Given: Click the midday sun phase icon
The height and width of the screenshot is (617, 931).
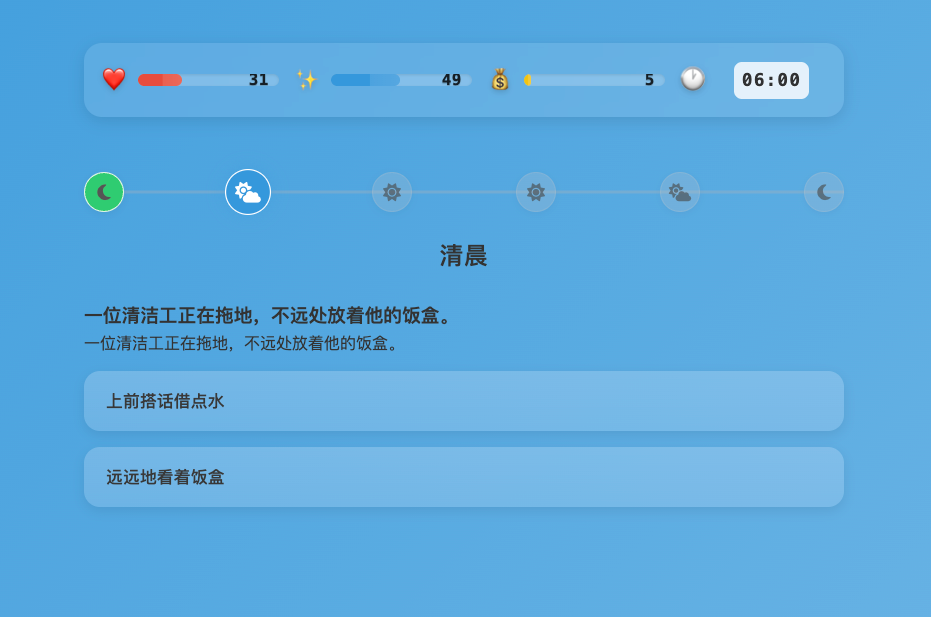Looking at the screenshot, I should (x=536, y=192).
